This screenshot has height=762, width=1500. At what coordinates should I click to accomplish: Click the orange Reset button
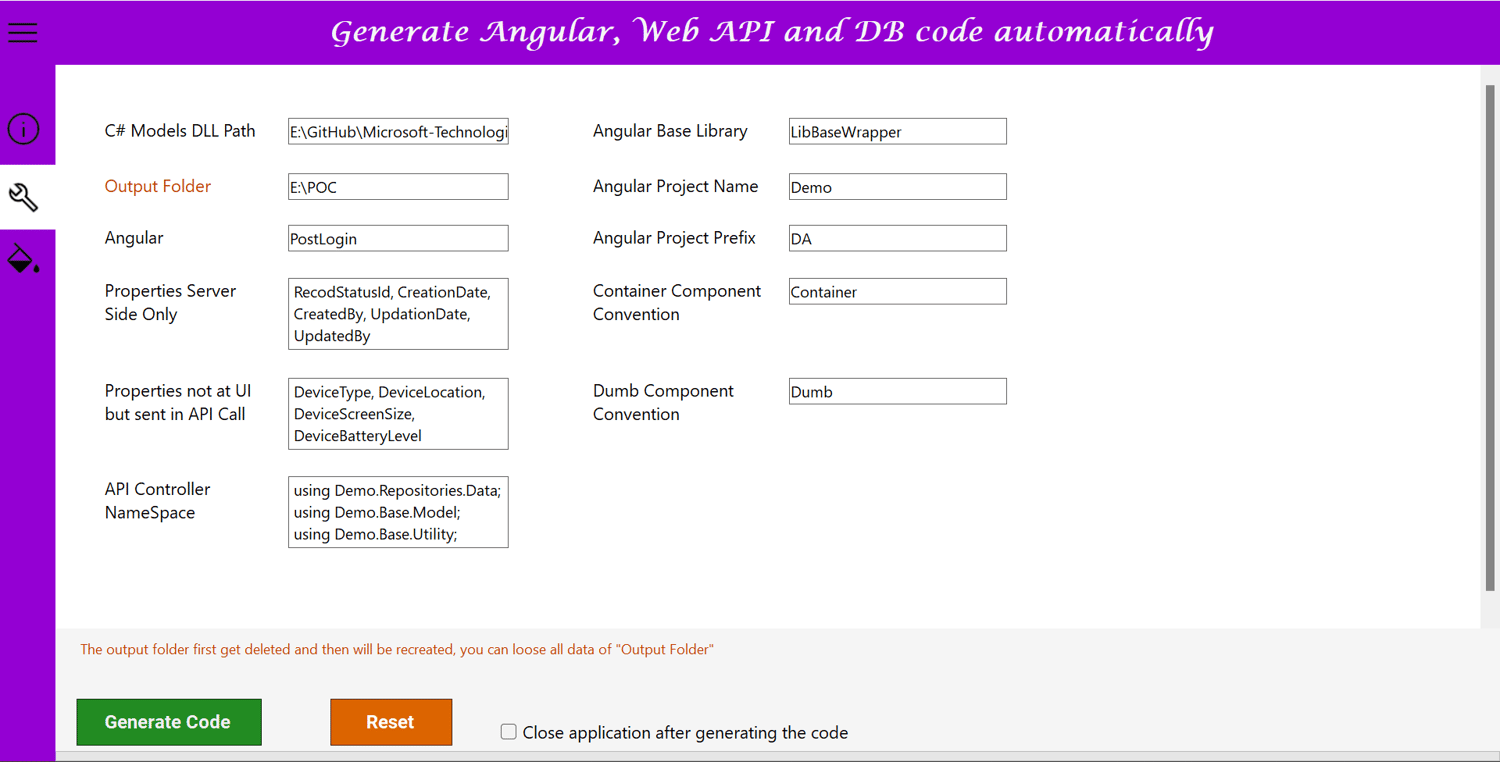tap(391, 722)
